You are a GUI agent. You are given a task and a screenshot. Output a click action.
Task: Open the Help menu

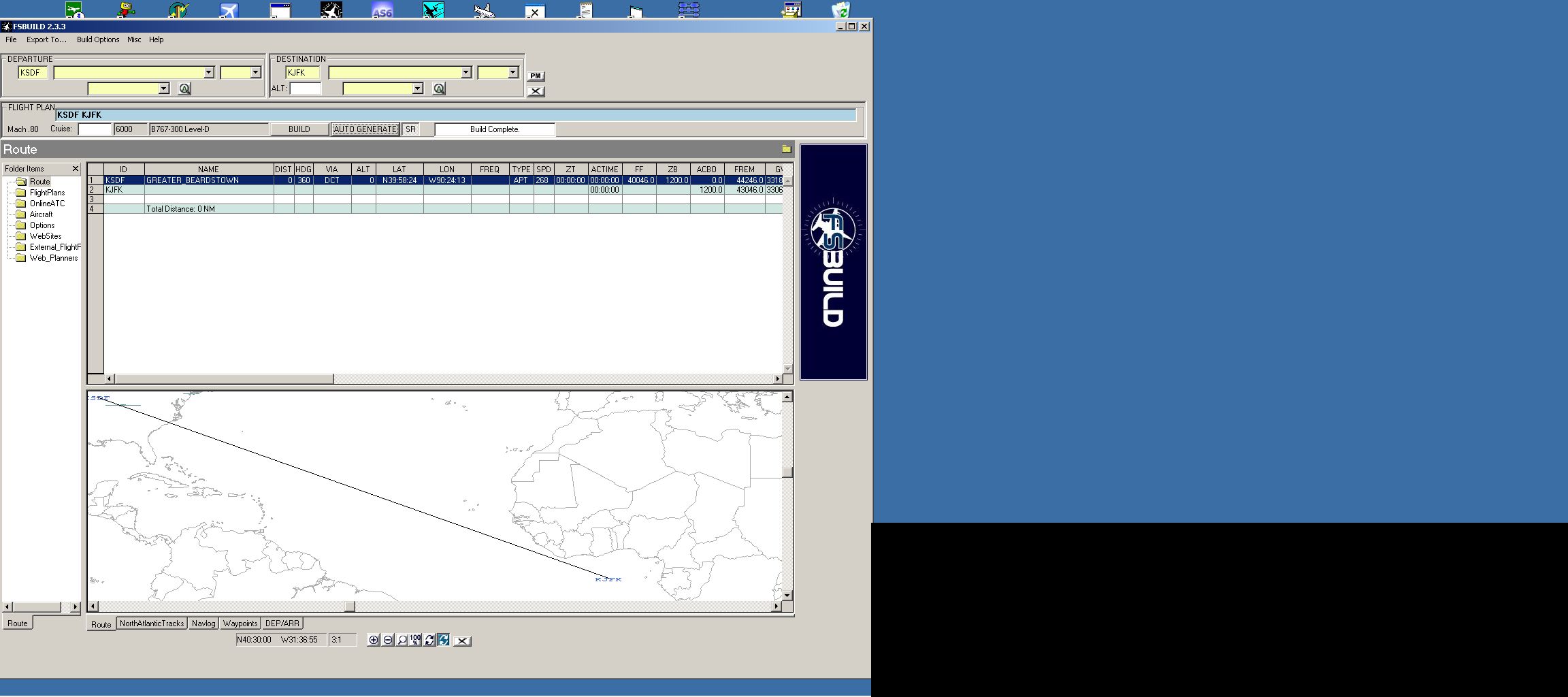(157, 39)
